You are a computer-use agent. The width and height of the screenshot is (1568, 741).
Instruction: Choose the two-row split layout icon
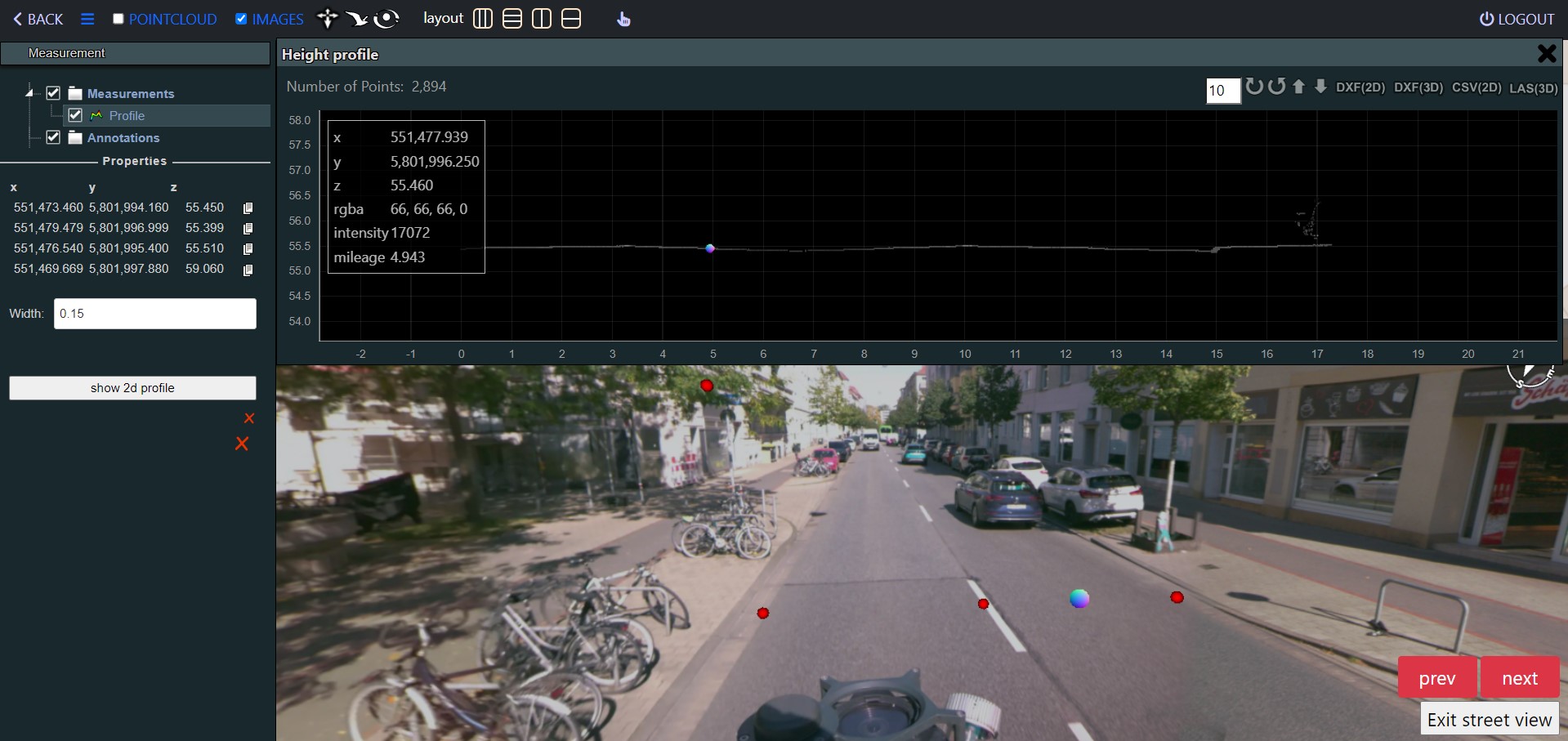click(x=571, y=18)
